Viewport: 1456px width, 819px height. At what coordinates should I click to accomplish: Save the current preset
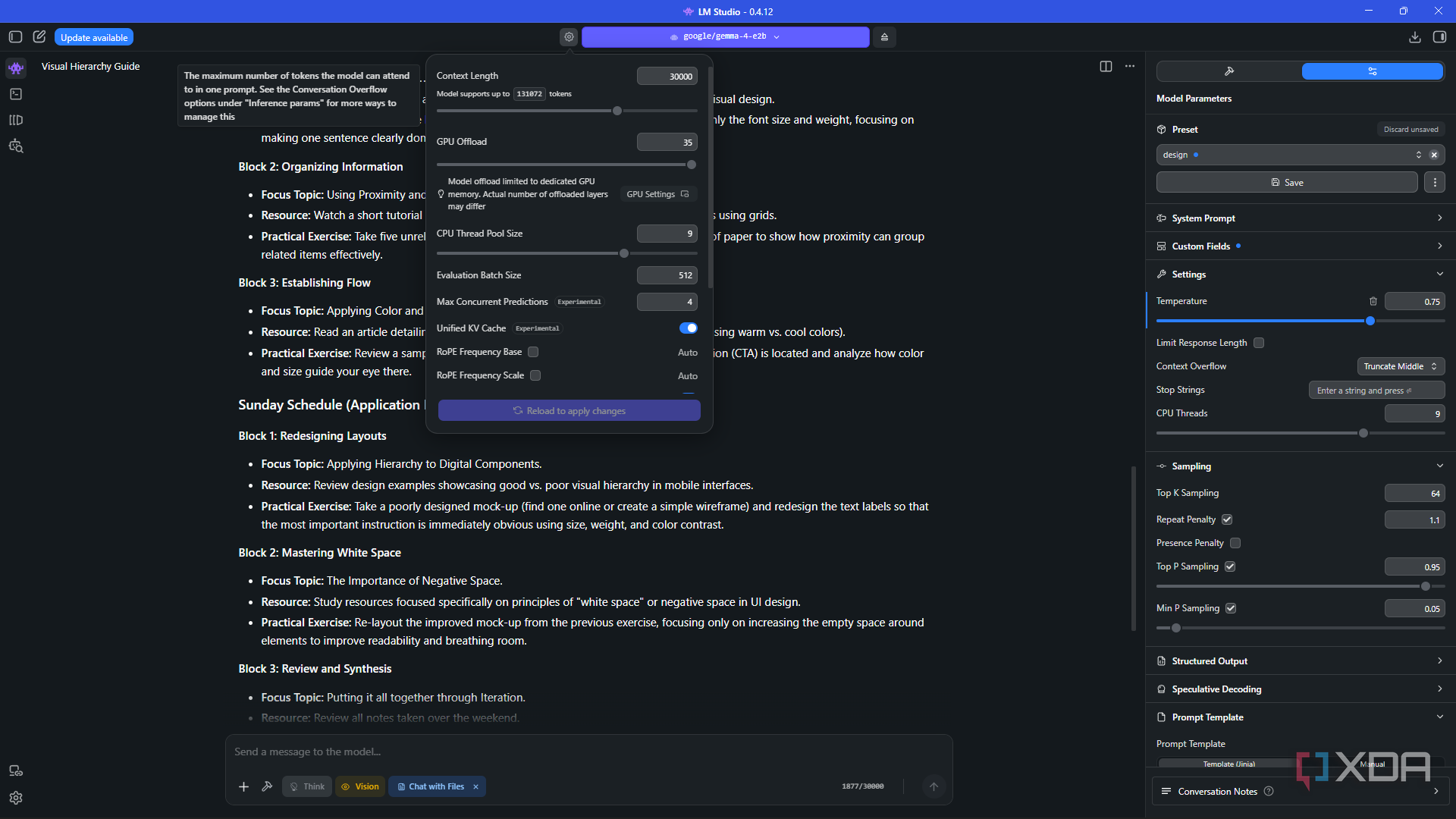1287,183
